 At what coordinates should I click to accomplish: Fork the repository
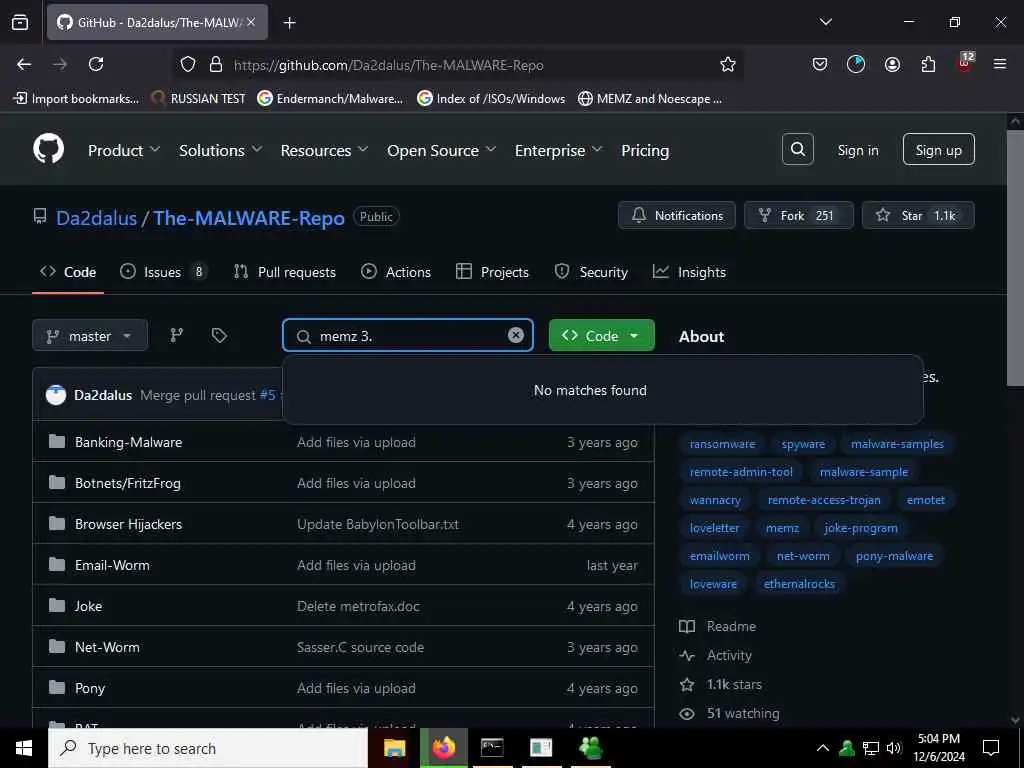point(799,216)
